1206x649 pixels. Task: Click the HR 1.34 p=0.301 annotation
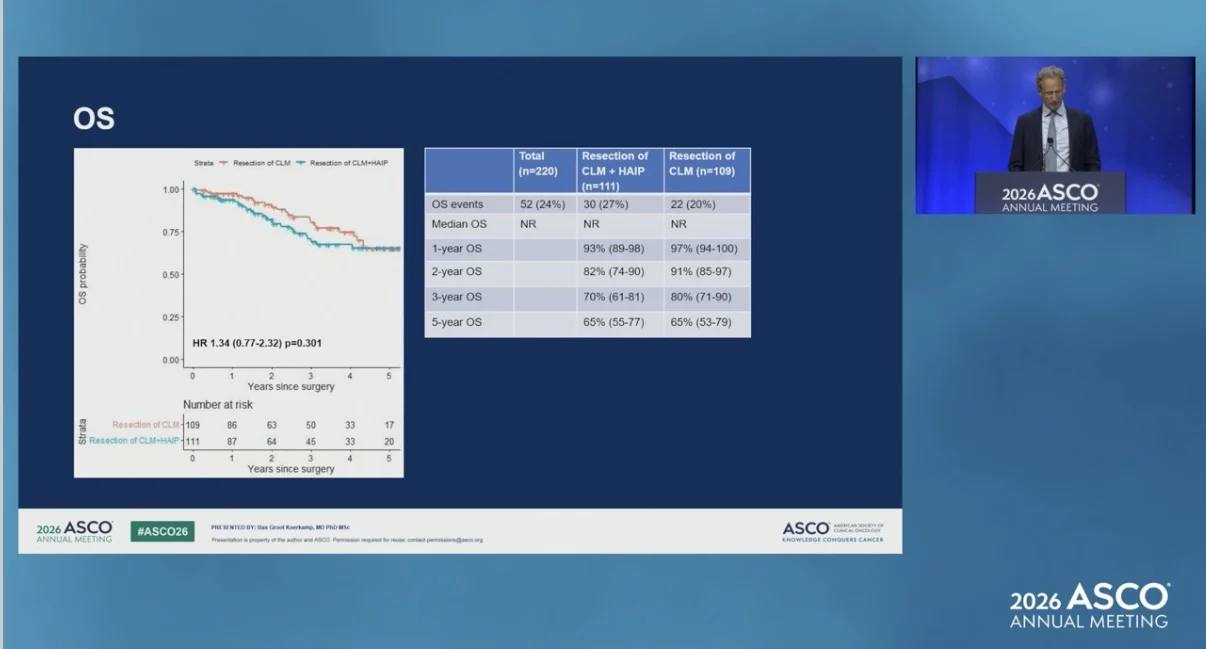tap(257, 343)
